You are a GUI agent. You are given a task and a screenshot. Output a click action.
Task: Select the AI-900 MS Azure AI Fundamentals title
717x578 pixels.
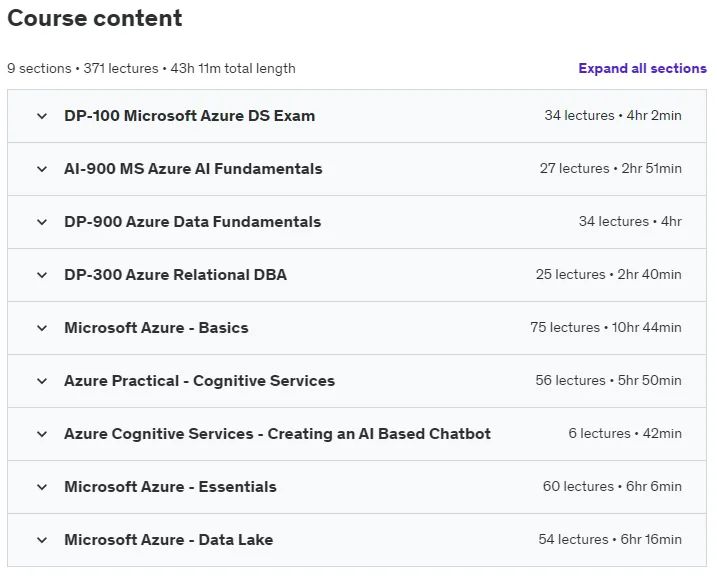193,169
